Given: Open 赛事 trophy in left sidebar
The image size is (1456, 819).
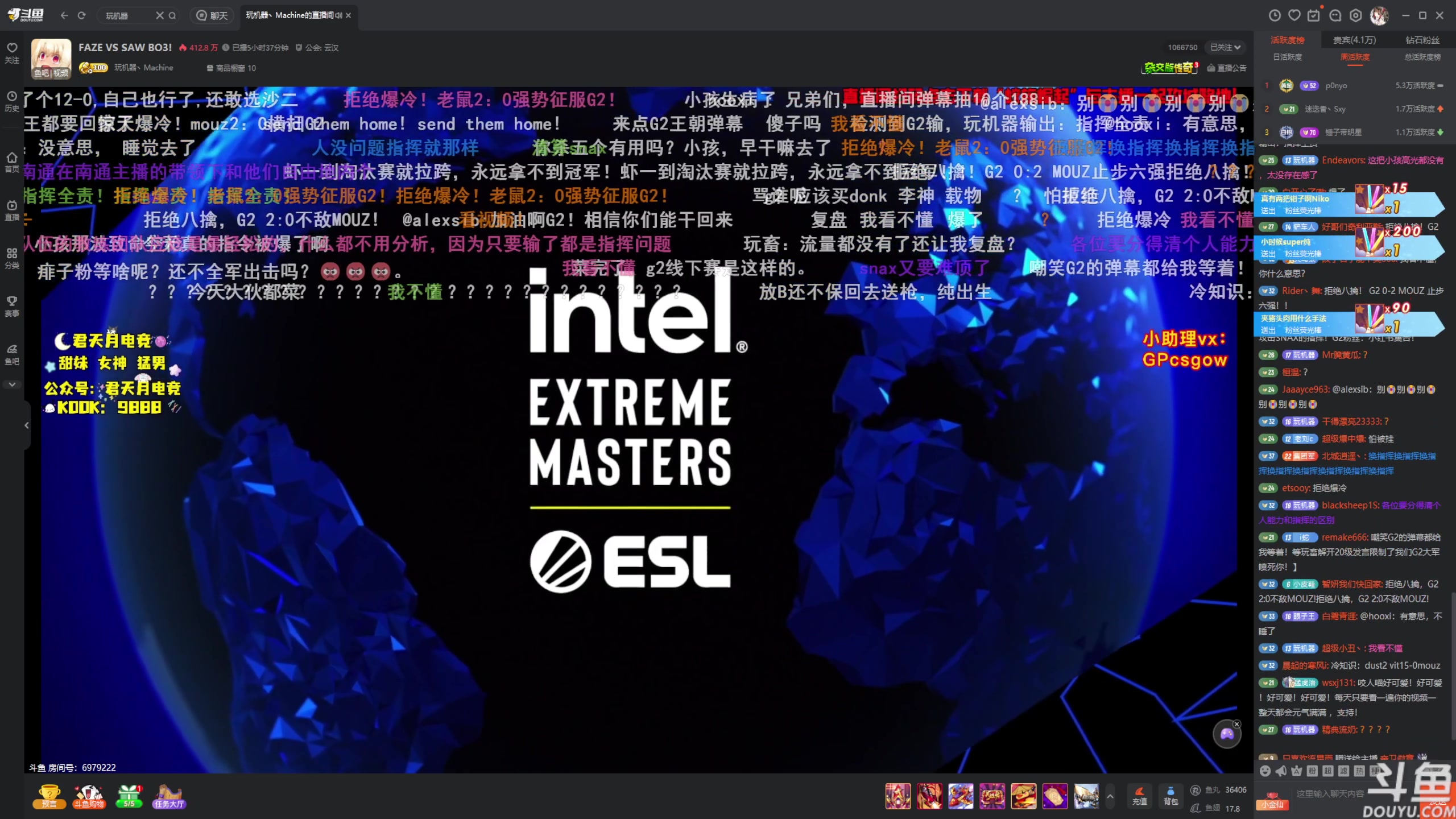Looking at the screenshot, I should (12, 306).
